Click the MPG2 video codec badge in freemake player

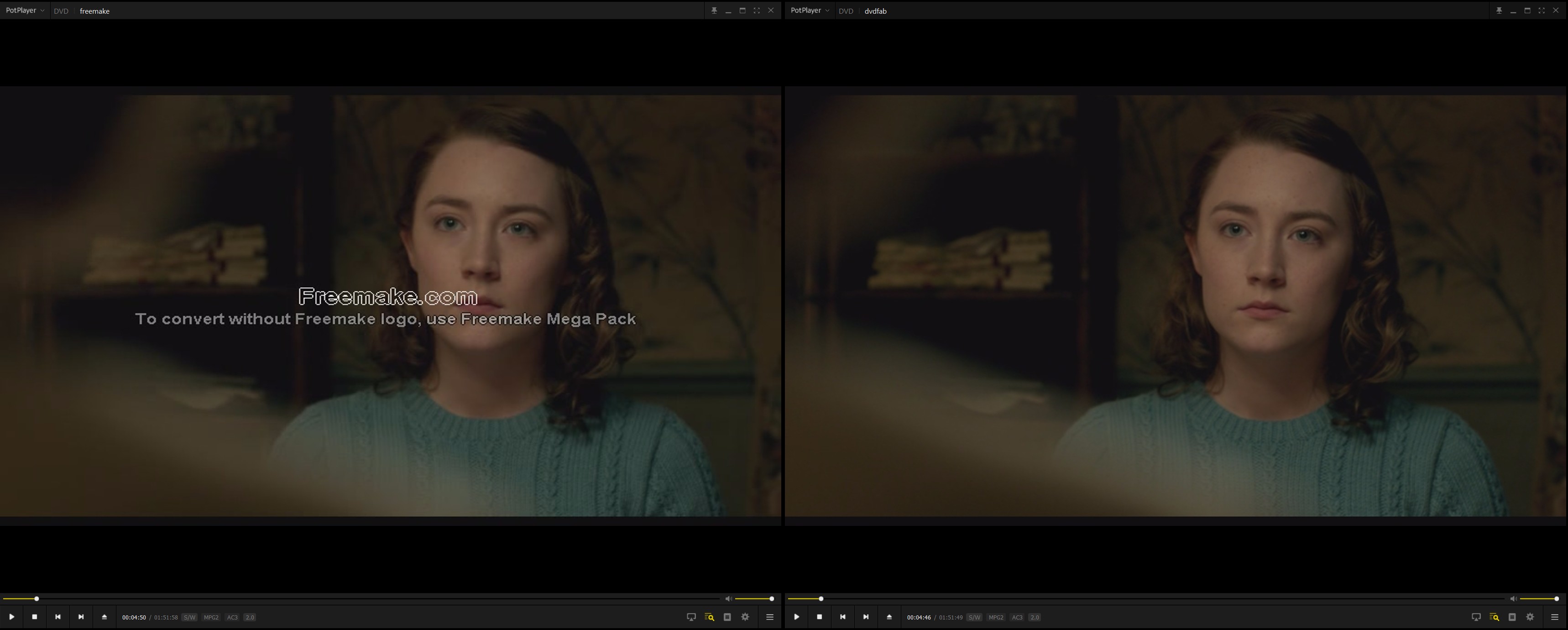[x=211, y=617]
